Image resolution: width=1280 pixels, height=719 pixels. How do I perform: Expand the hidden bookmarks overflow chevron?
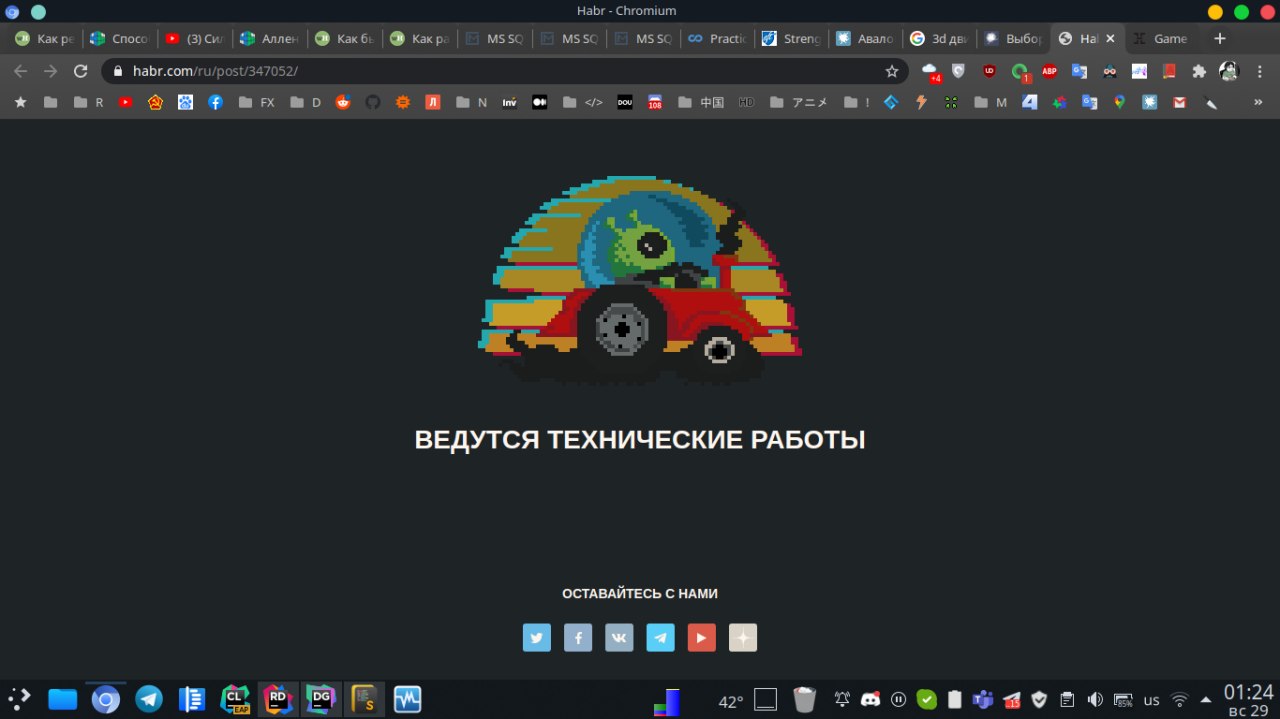pyautogui.click(x=1257, y=102)
